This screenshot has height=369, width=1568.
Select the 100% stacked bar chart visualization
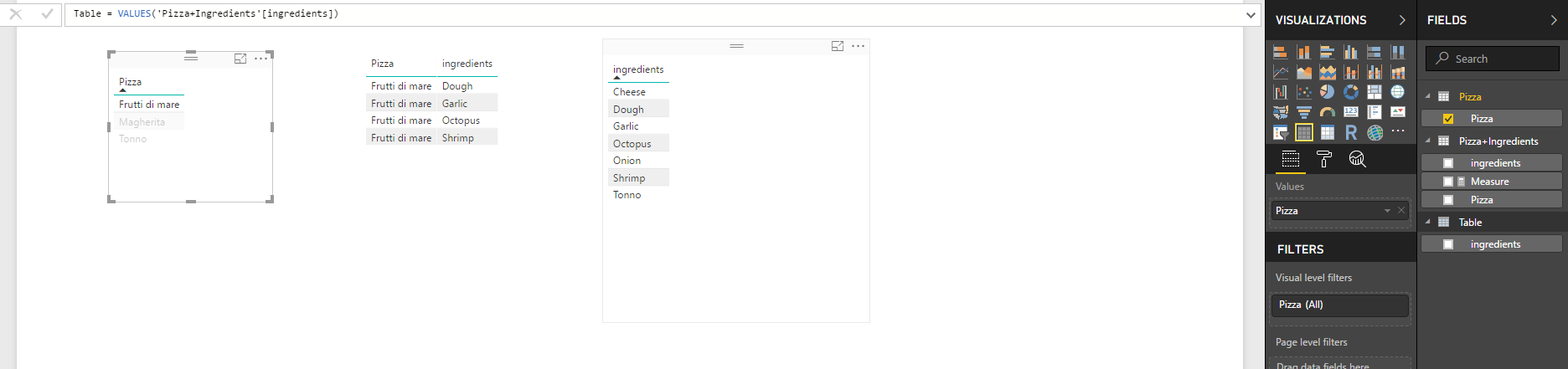1375,52
